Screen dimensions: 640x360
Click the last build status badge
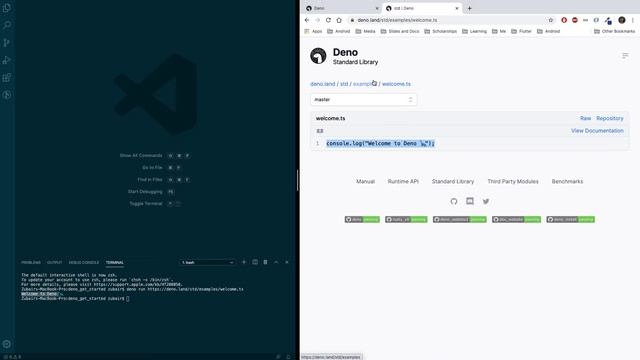[571, 220]
